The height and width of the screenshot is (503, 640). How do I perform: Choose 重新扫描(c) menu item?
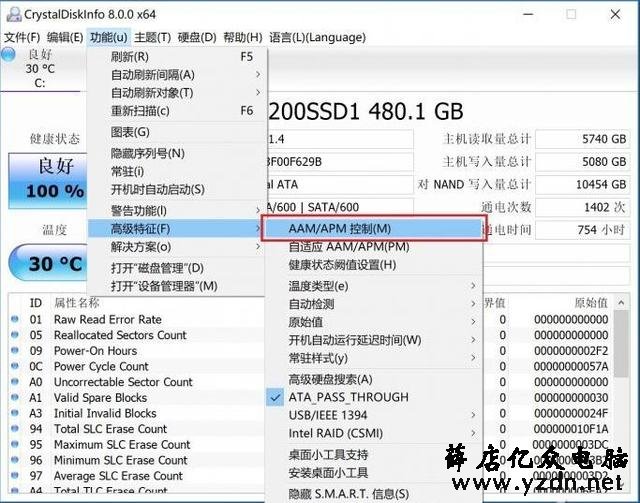177,111
